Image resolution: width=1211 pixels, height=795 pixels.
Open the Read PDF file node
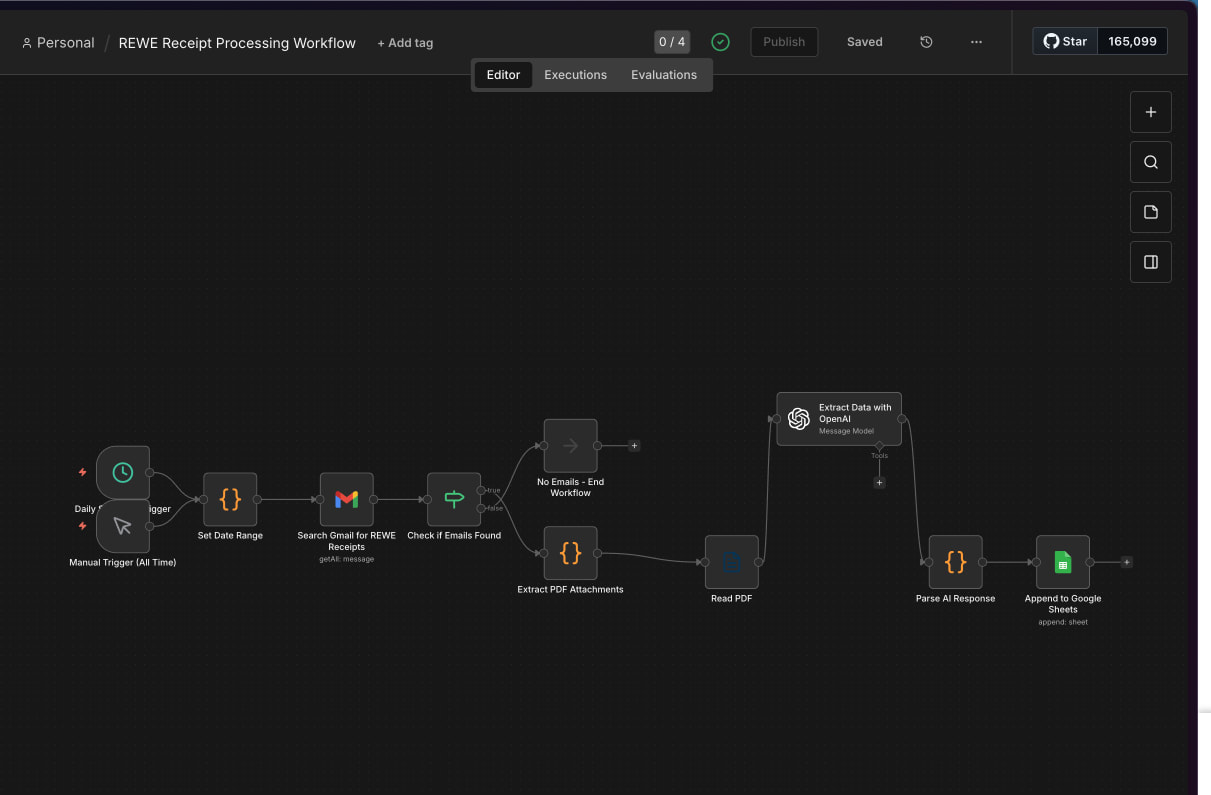[731, 562]
